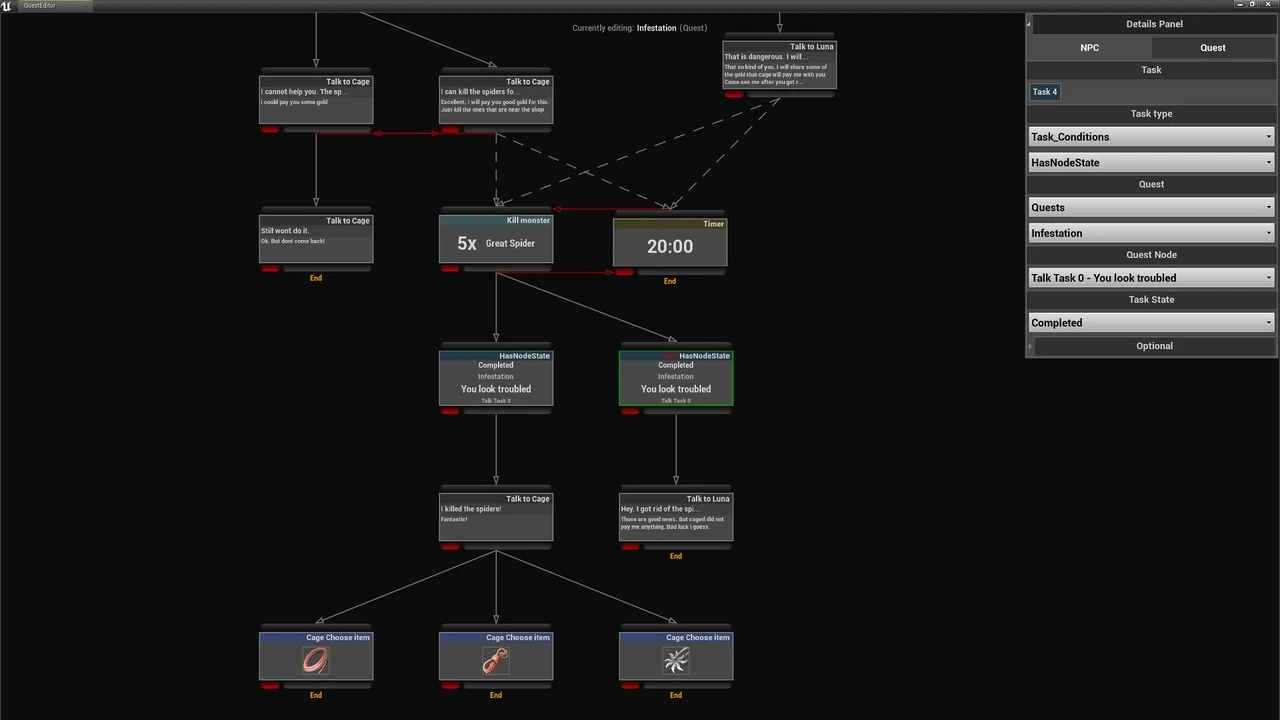Open the Task_Conditions dropdown
The width and height of the screenshot is (1280, 720).
pyautogui.click(x=1151, y=137)
